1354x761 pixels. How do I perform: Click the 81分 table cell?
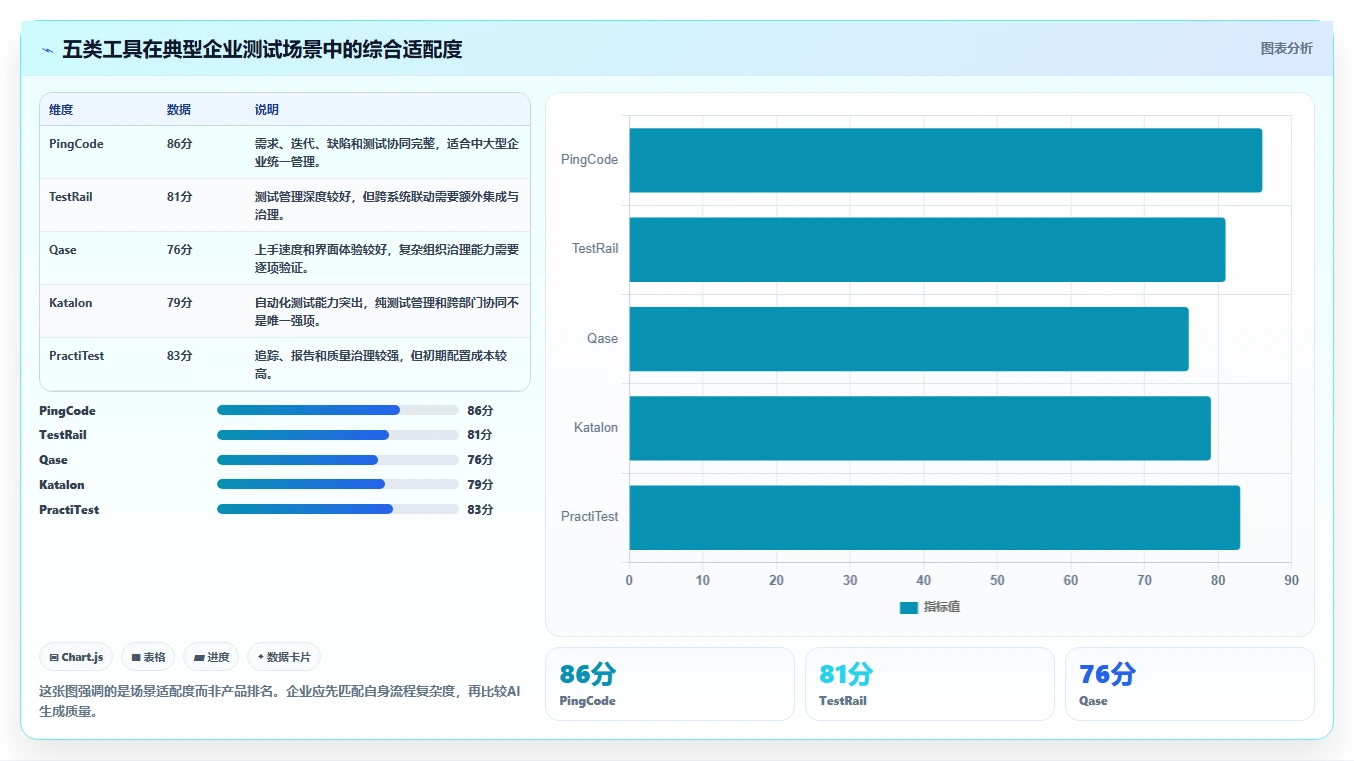point(180,197)
